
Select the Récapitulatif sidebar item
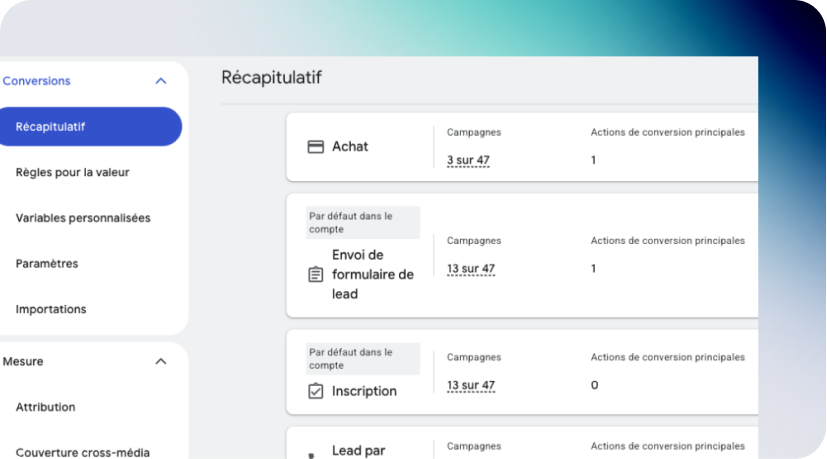[x=91, y=127]
